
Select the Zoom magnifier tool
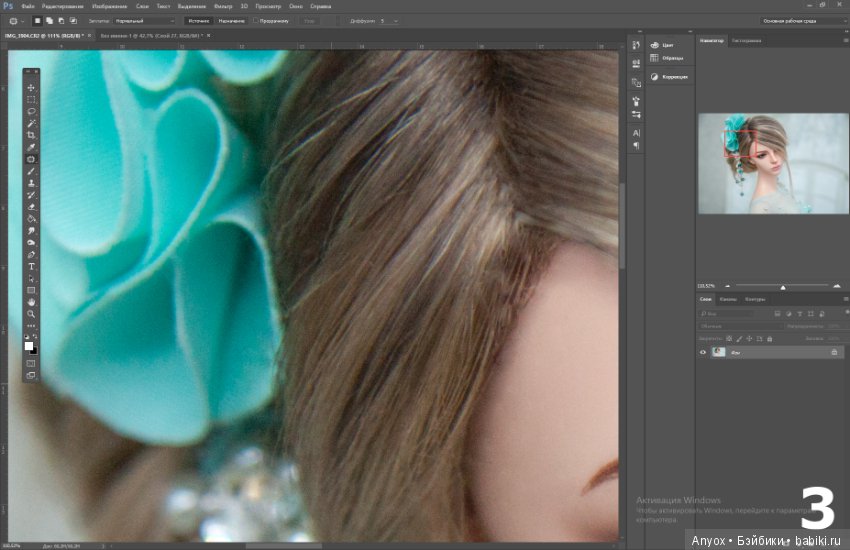tap(31, 314)
